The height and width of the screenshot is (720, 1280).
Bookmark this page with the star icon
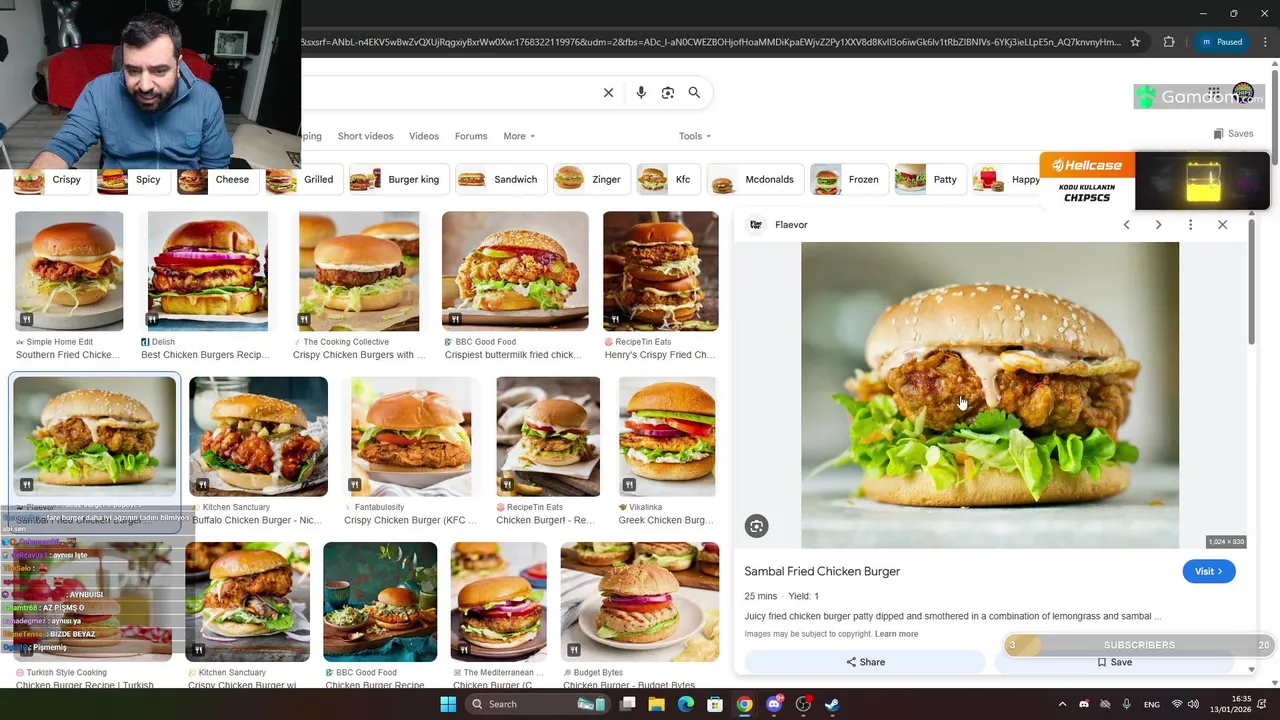point(1135,42)
